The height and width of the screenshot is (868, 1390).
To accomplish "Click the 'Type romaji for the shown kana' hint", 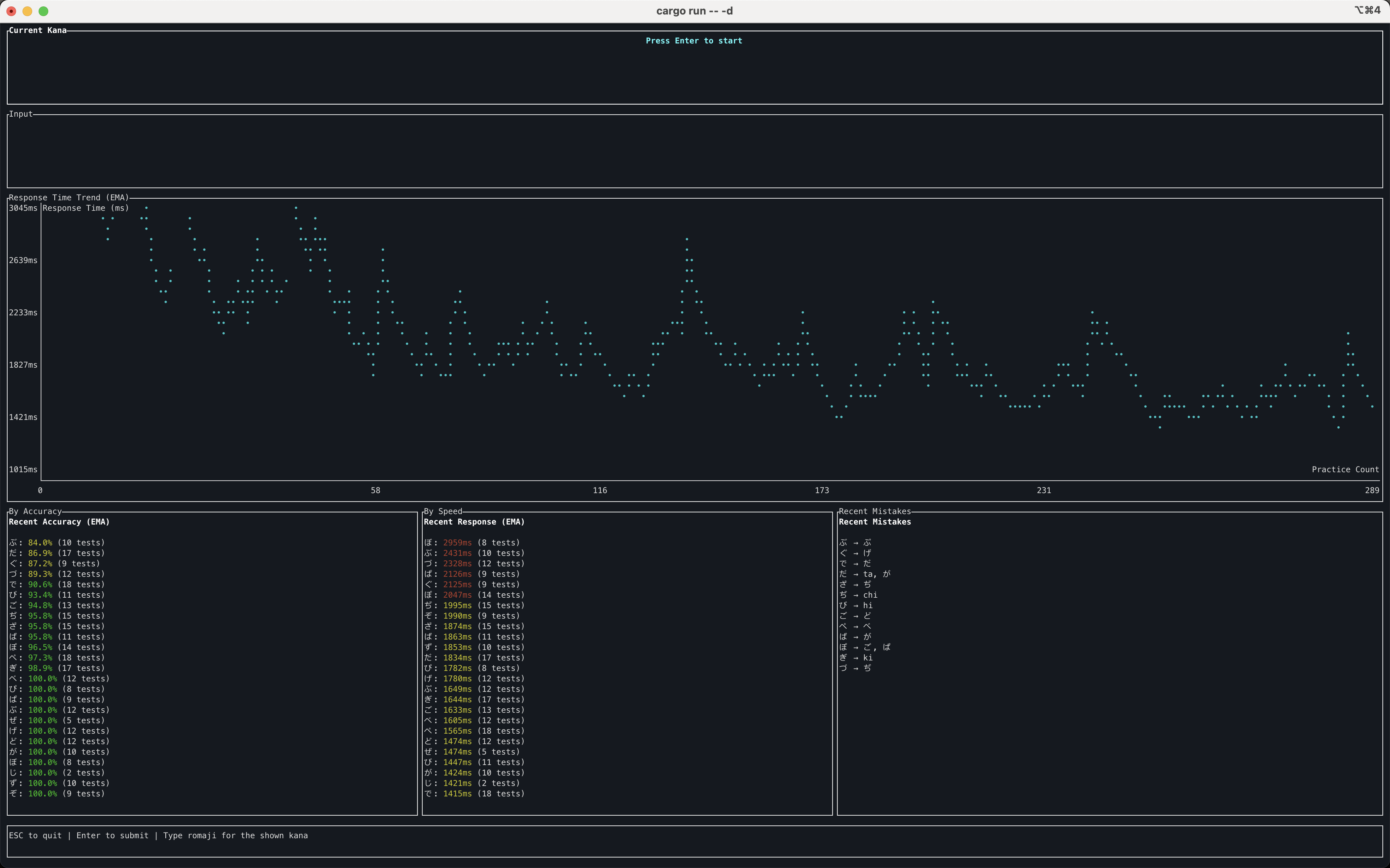I will point(235,835).
